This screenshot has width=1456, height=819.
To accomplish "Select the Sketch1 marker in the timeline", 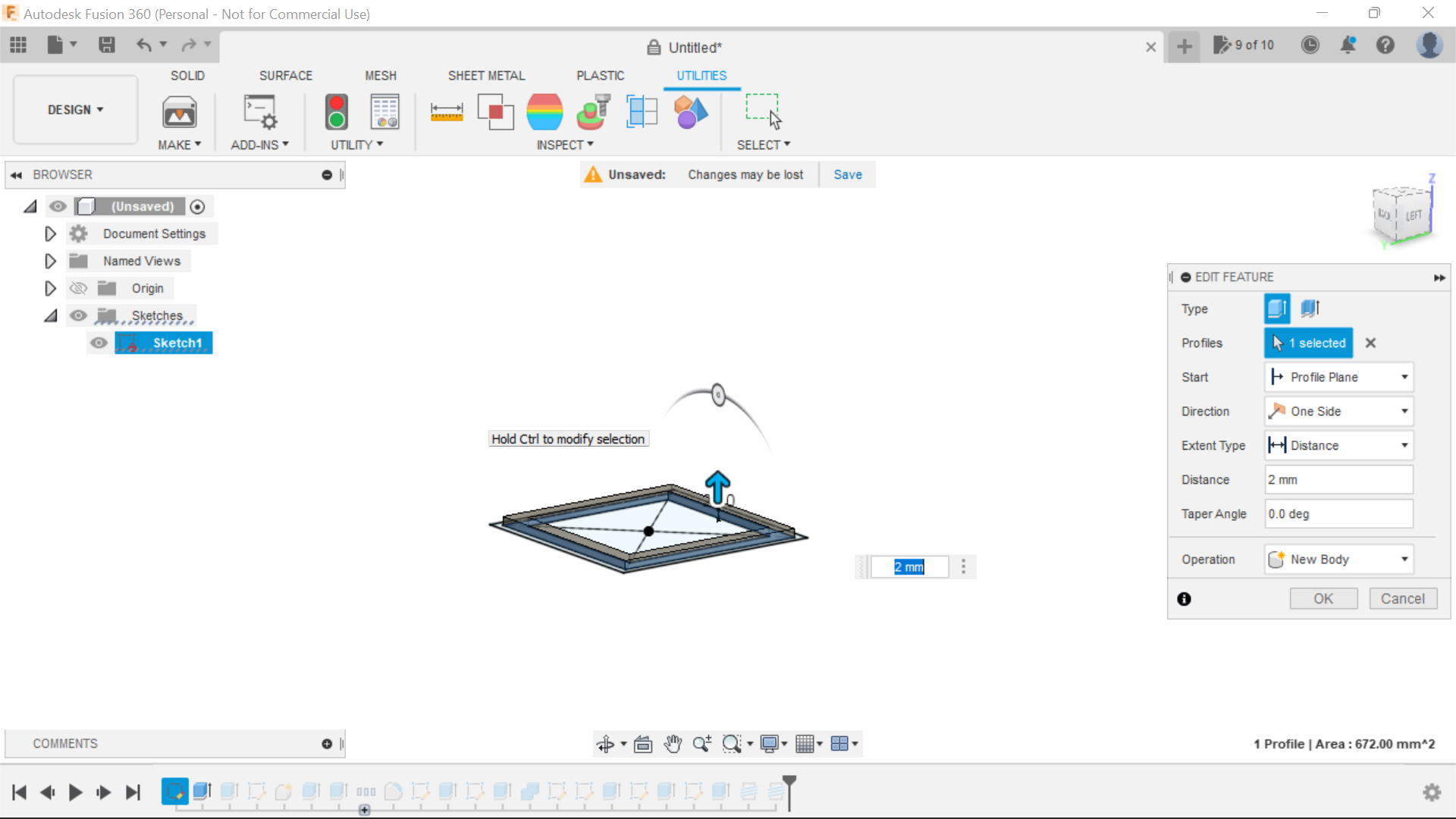I will (175, 792).
